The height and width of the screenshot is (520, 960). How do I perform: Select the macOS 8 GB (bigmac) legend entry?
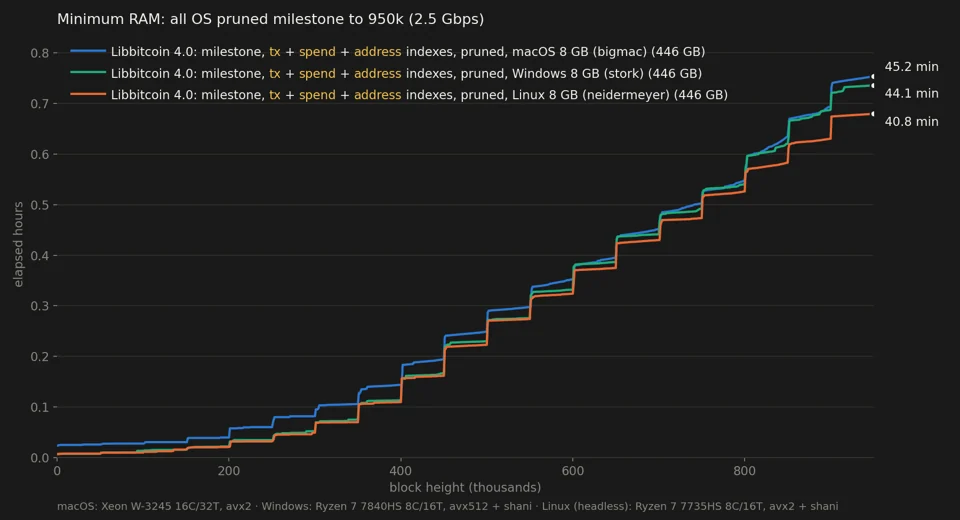(388, 52)
